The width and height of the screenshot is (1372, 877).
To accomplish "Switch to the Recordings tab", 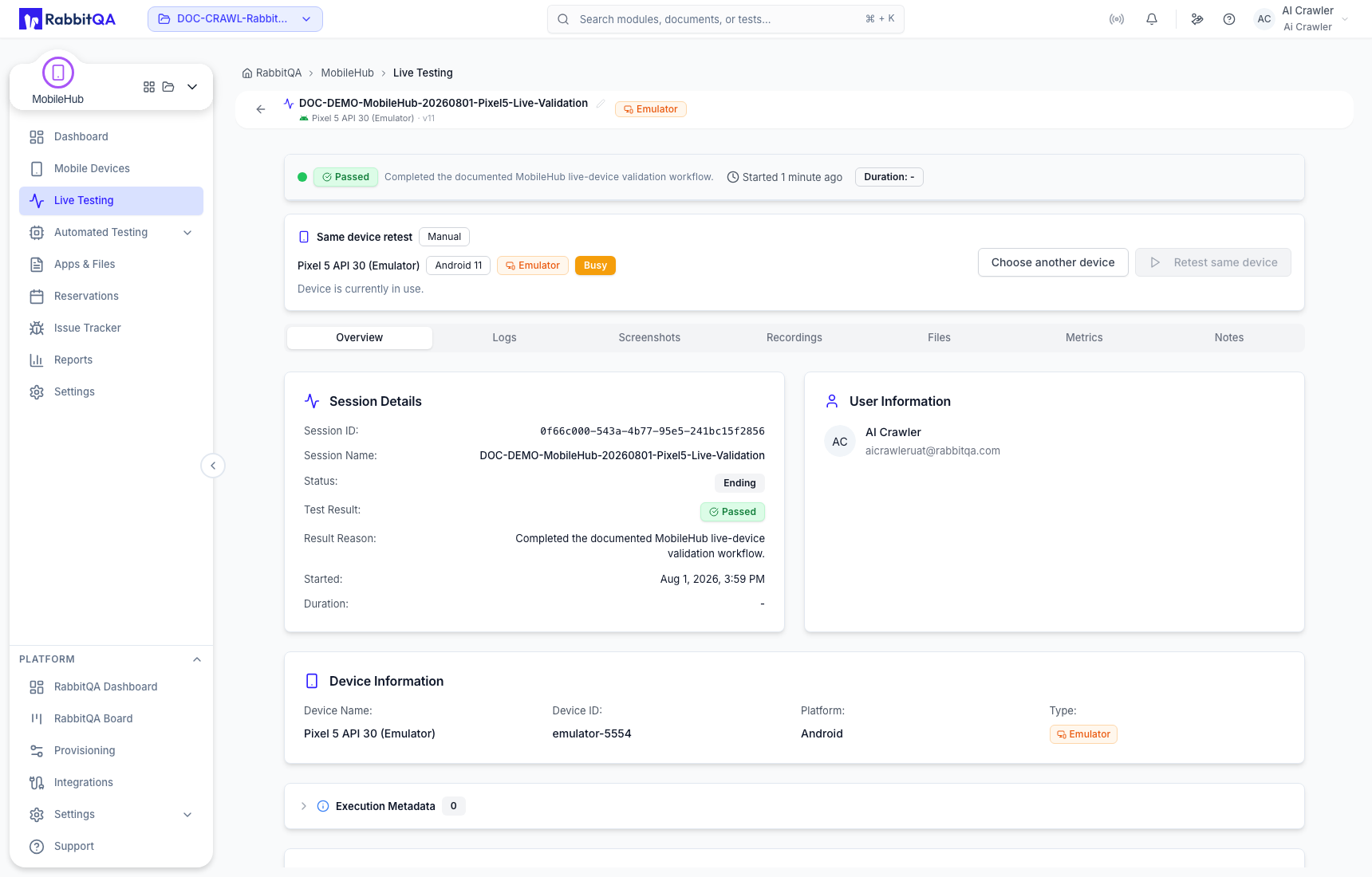I will (794, 338).
